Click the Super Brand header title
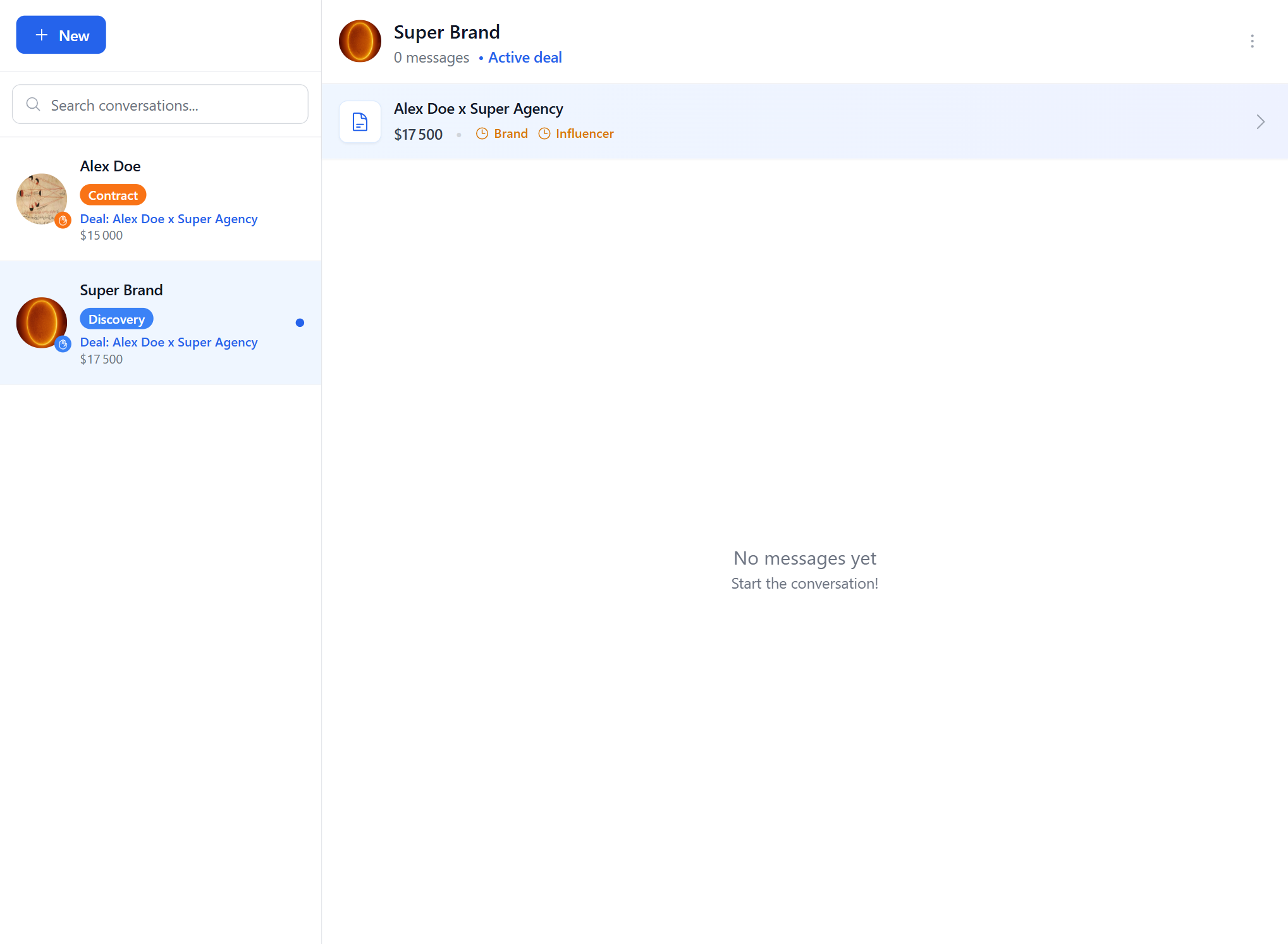 click(x=446, y=32)
